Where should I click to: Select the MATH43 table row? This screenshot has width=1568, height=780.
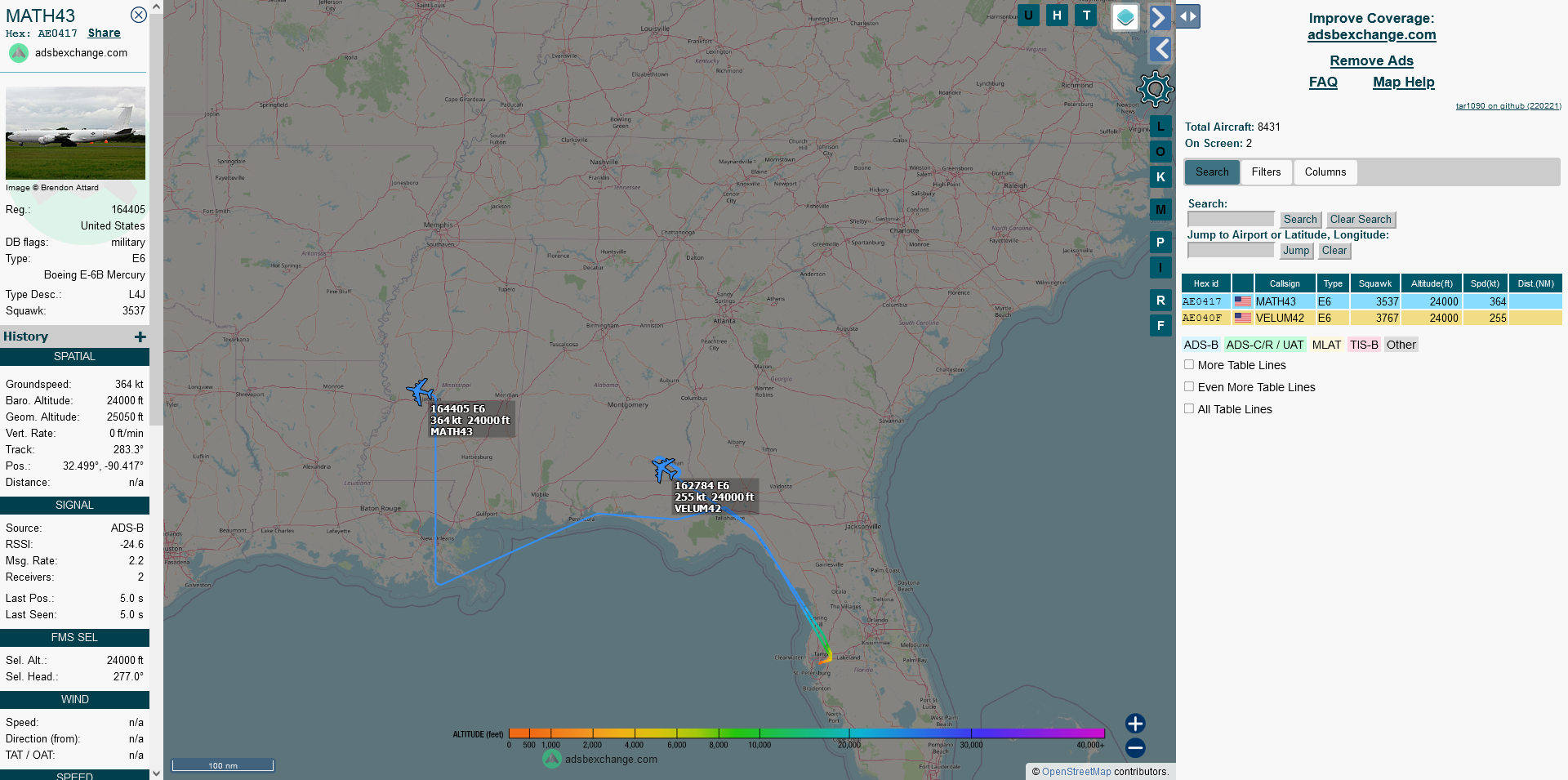point(1371,301)
